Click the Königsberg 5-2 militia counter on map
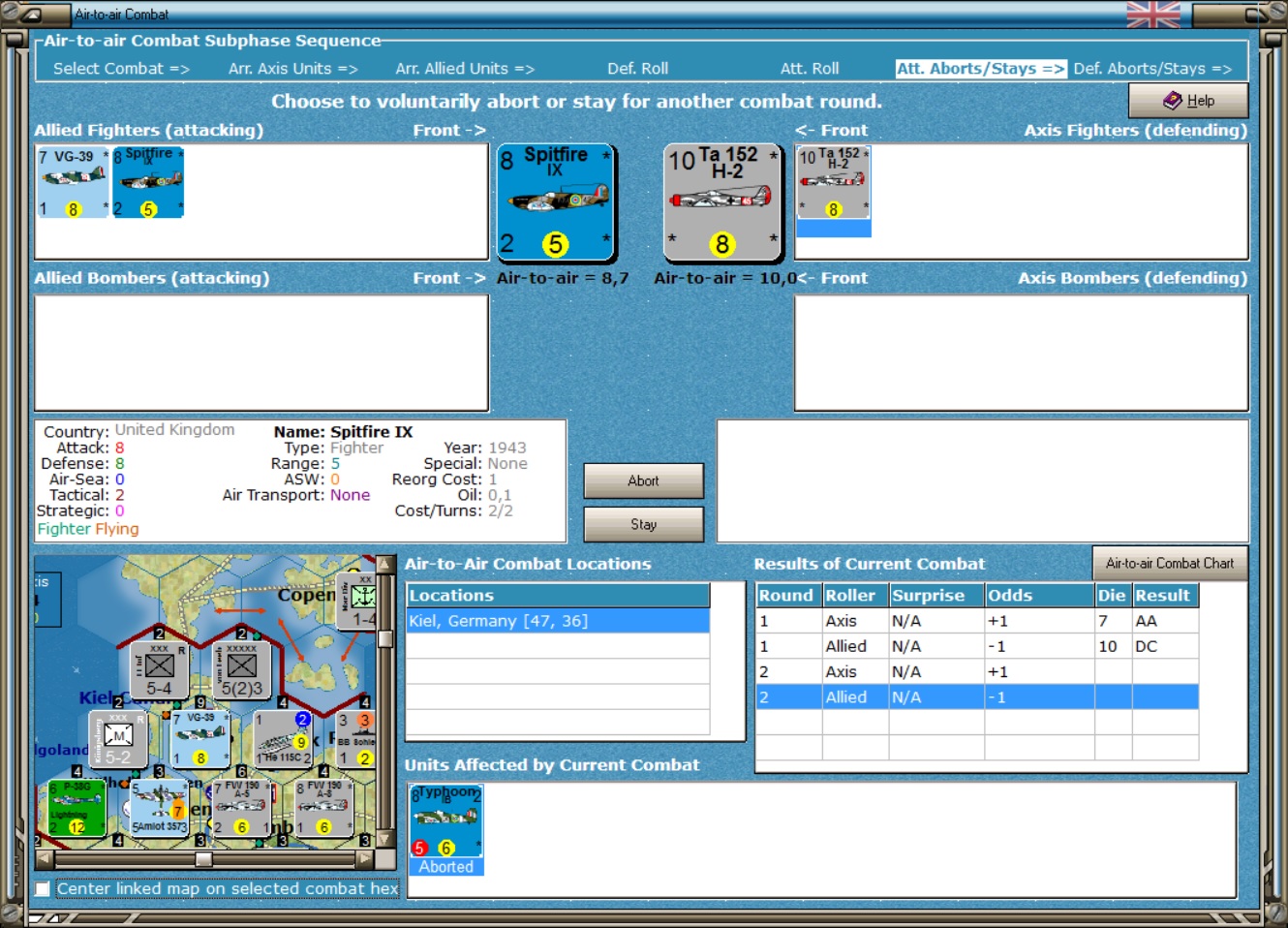This screenshot has width=1288, height=928. pyautogui.click(x=118, y=738)
